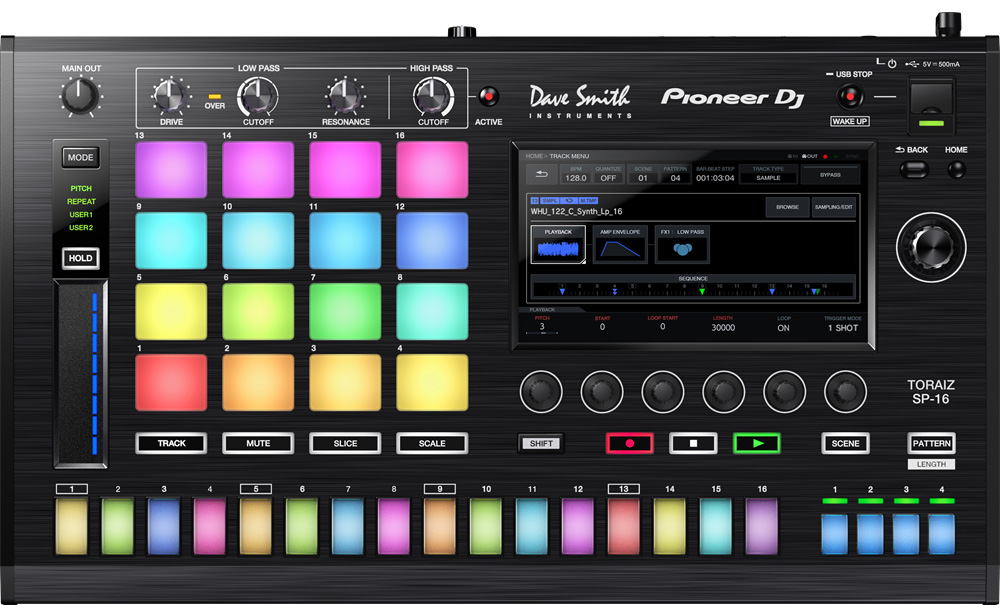1000x605 pixels.
Task: Open the FX1 LOW PASS module
Action: click(682, 244)
